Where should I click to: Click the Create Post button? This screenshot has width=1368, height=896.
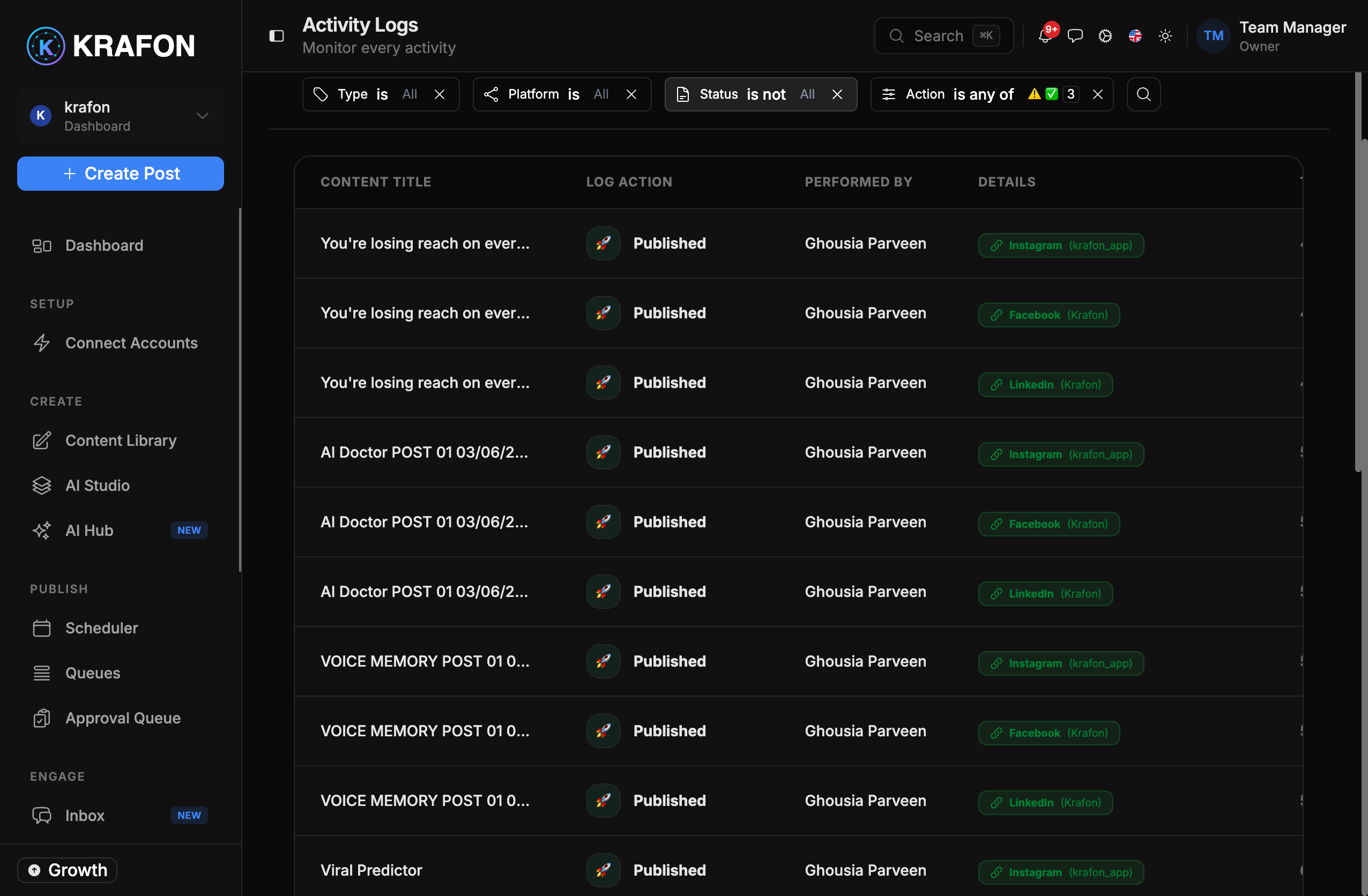click(x=121, y=174)
